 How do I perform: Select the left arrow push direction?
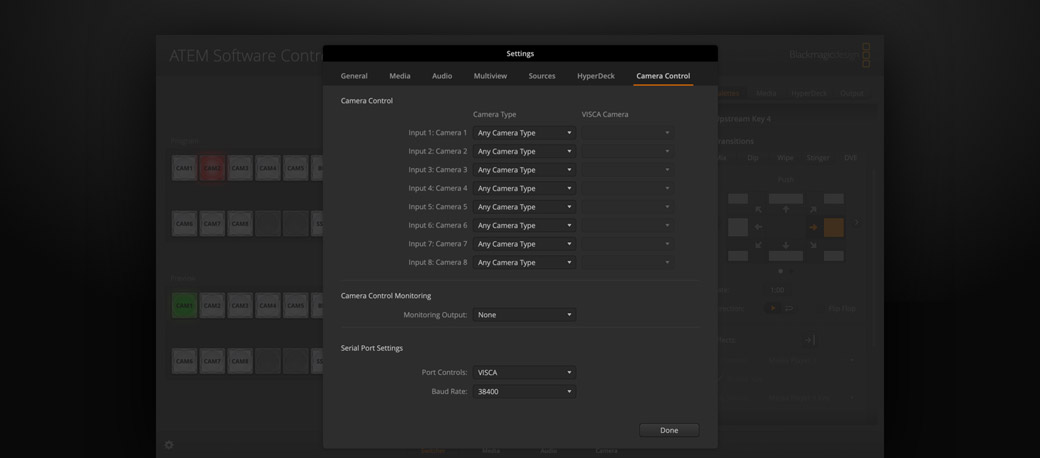[759, 227]
